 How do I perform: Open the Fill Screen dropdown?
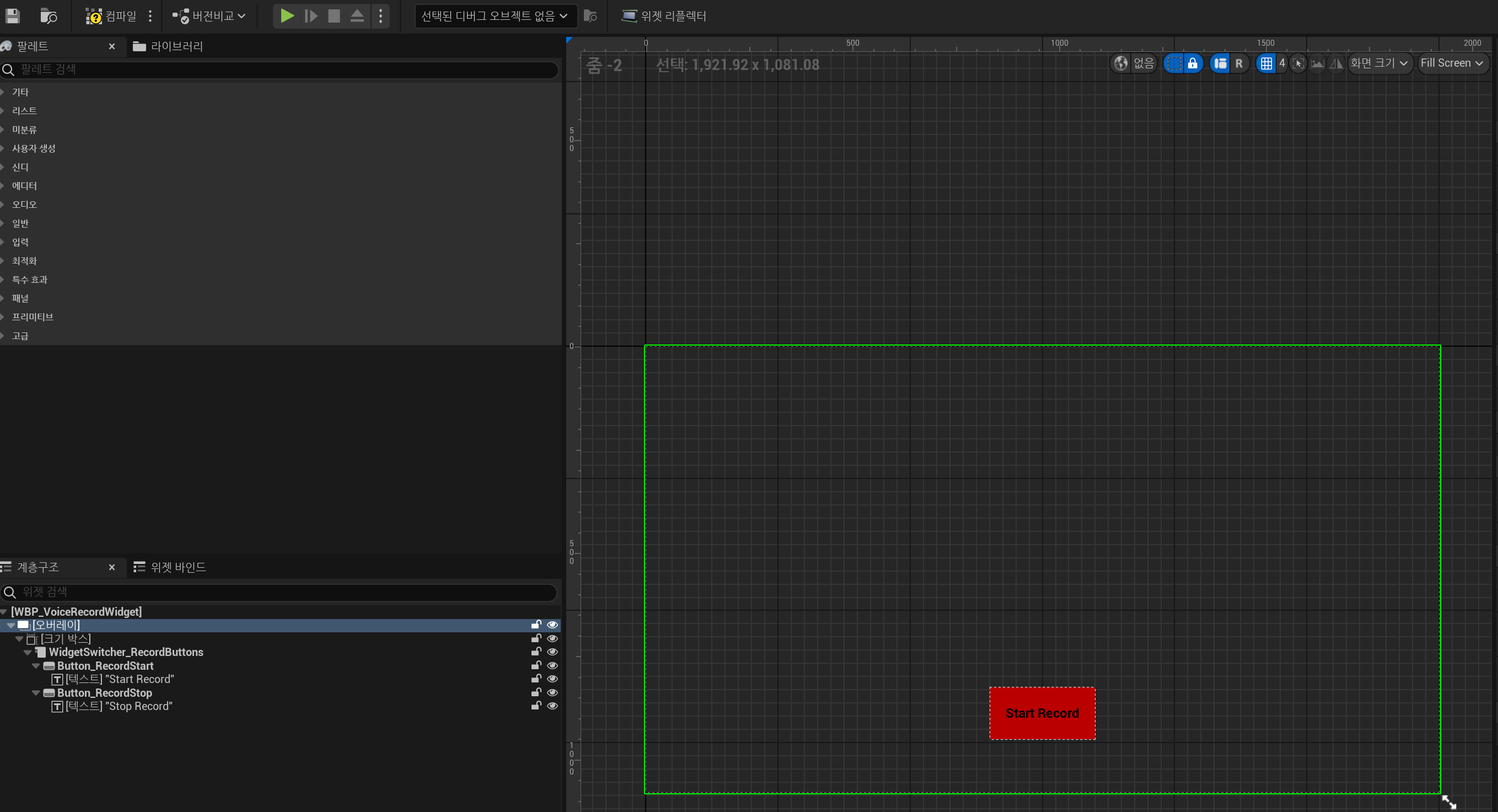[x=1451, y=63]
